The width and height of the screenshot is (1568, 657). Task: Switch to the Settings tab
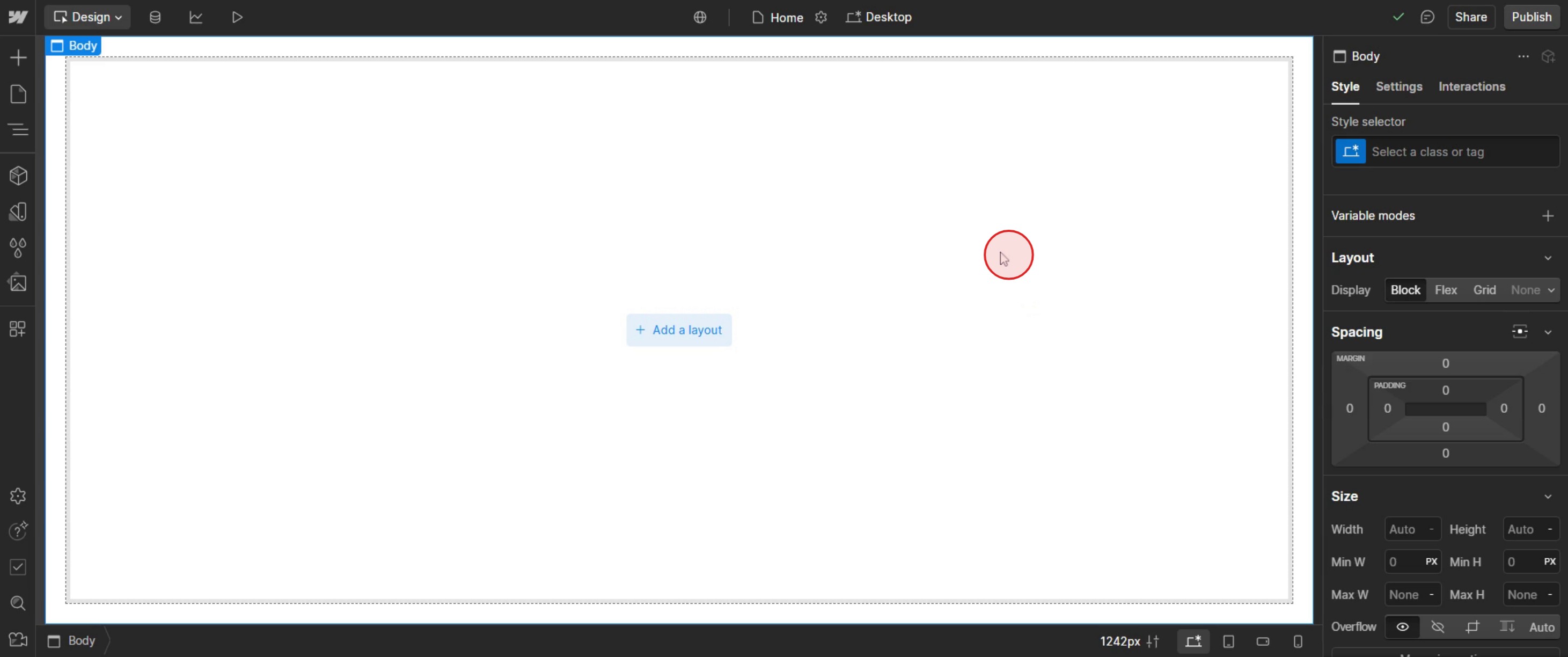coord(1399,86)
